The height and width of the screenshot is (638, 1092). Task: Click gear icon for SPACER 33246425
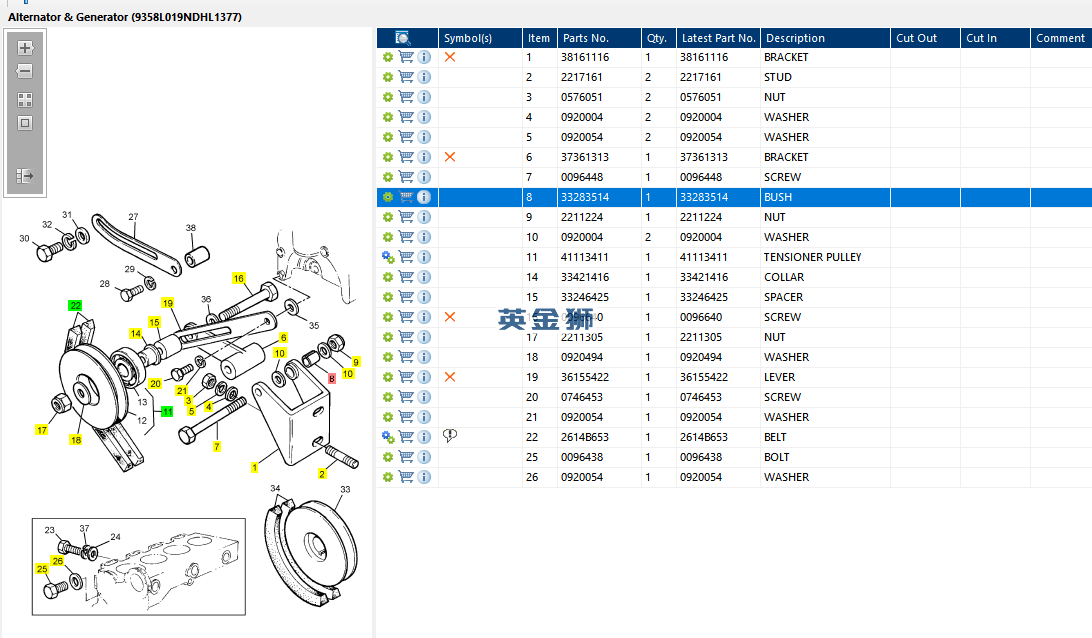coord(388,297)
